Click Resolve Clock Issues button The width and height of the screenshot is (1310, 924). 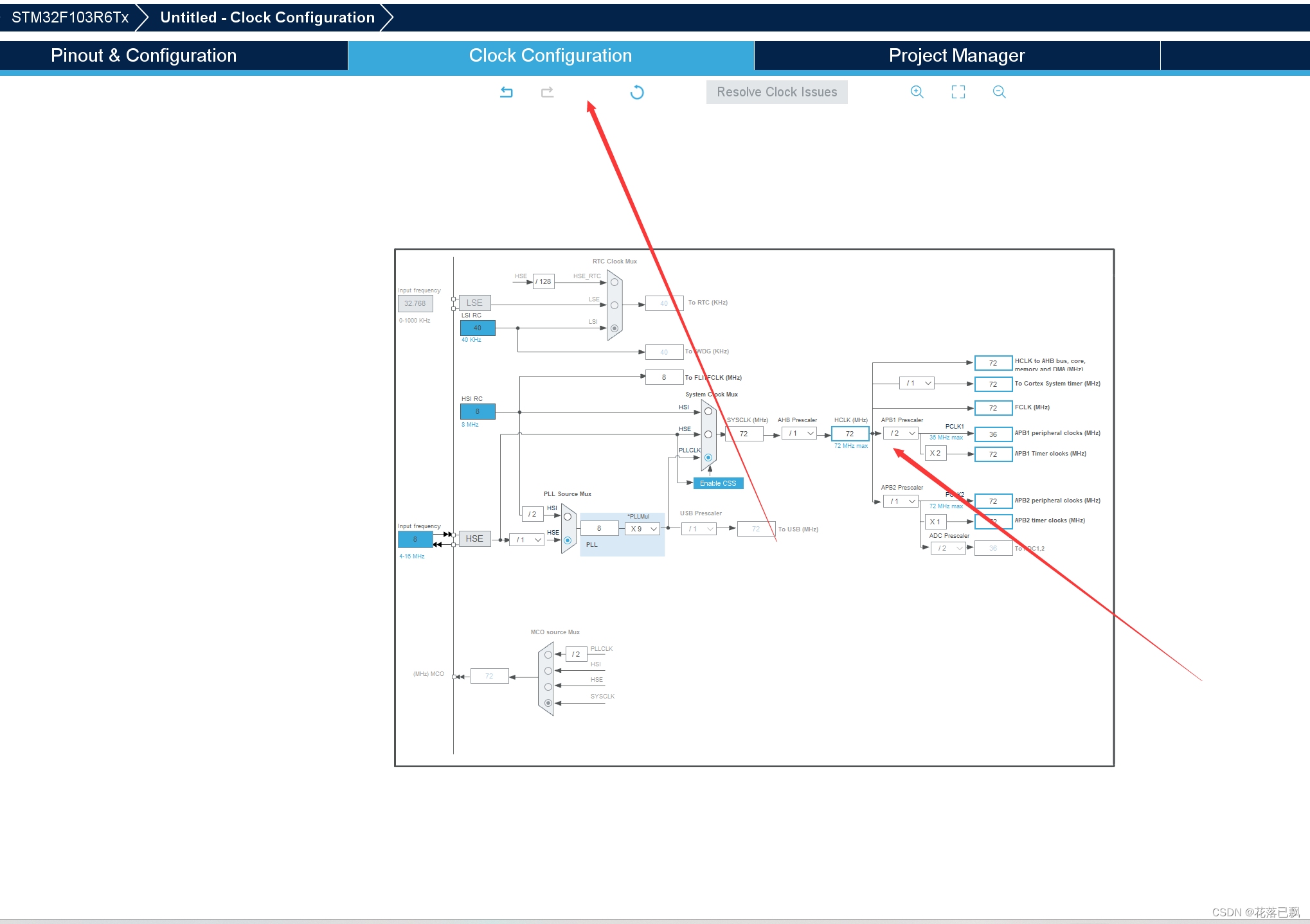click(x=776, y=92)
